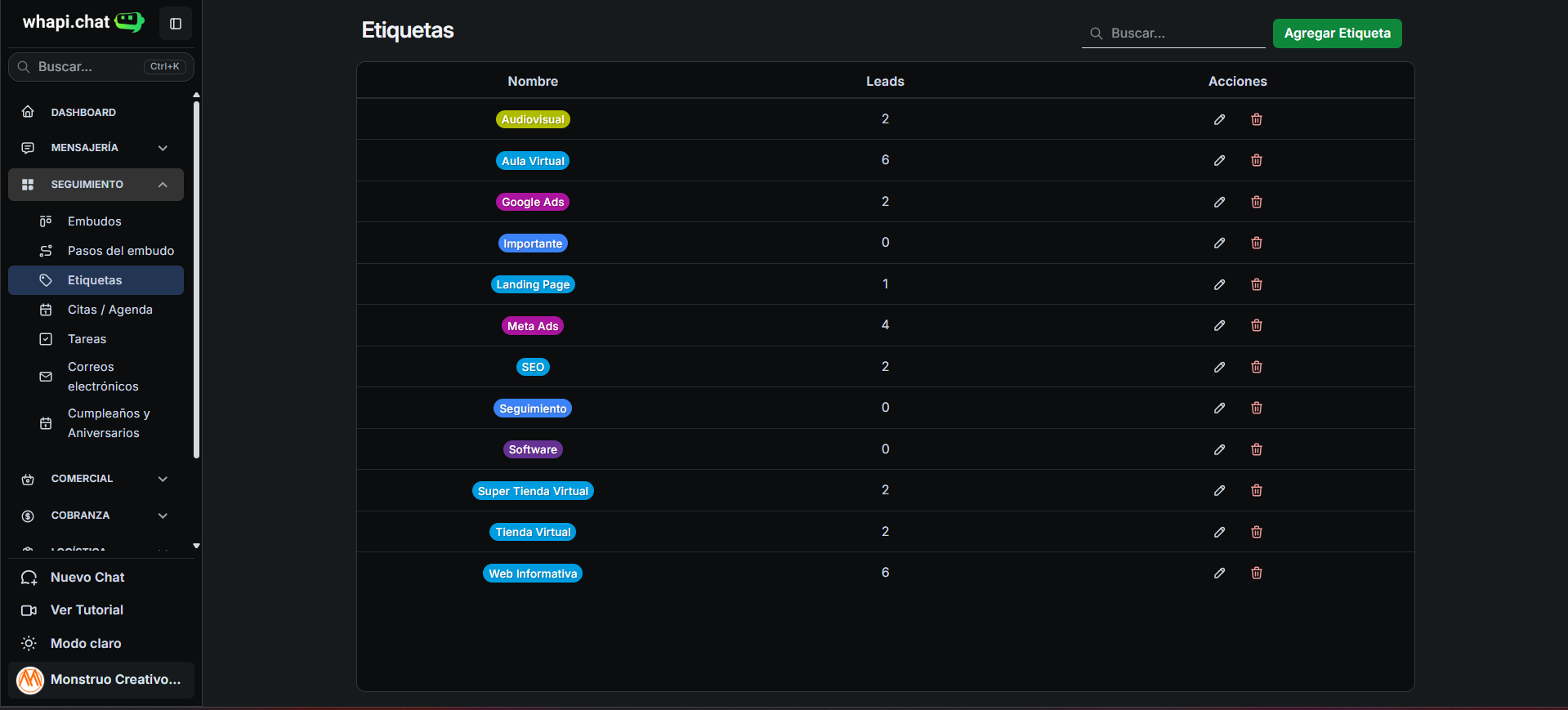Delete the Importante tag
The height and width of the screenshot is (710, 1568).
pos(1257,243)
